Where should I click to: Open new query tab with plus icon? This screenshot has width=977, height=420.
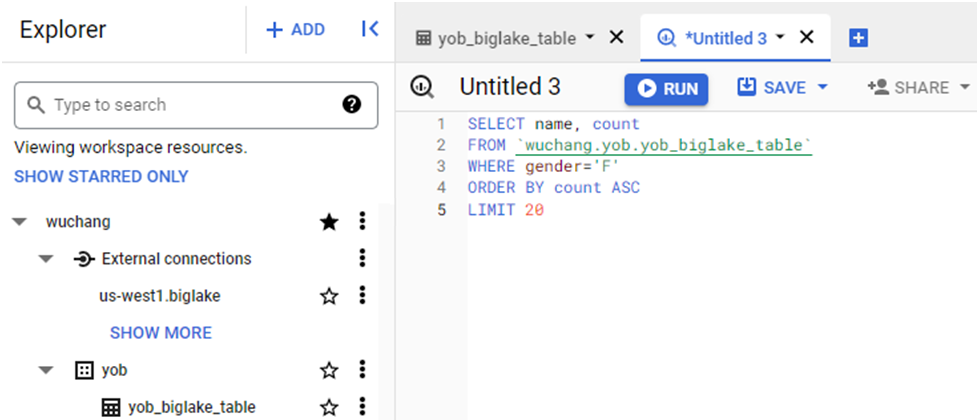tap(857, 38)
